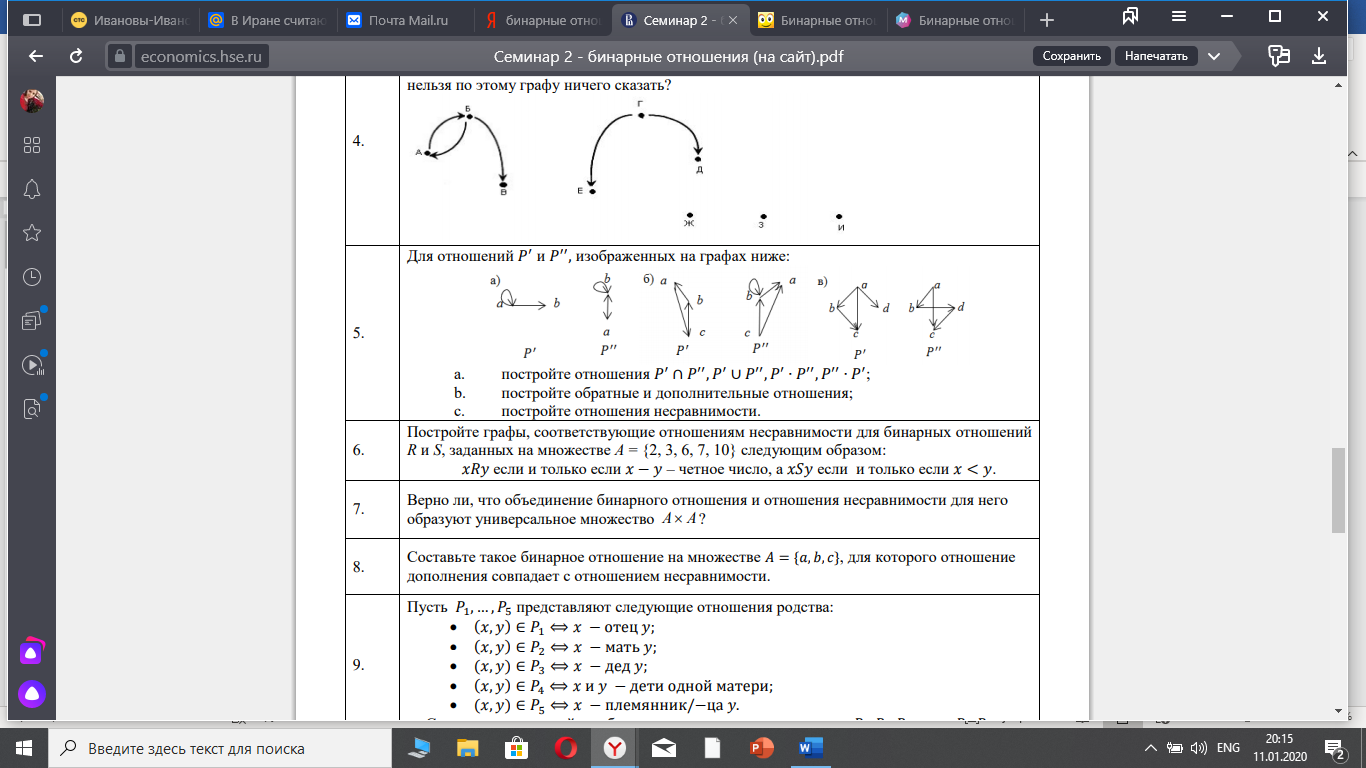Launch Opera browser from the taskbar
This screenshot has height=768, width=1366.
coord(565,748)
